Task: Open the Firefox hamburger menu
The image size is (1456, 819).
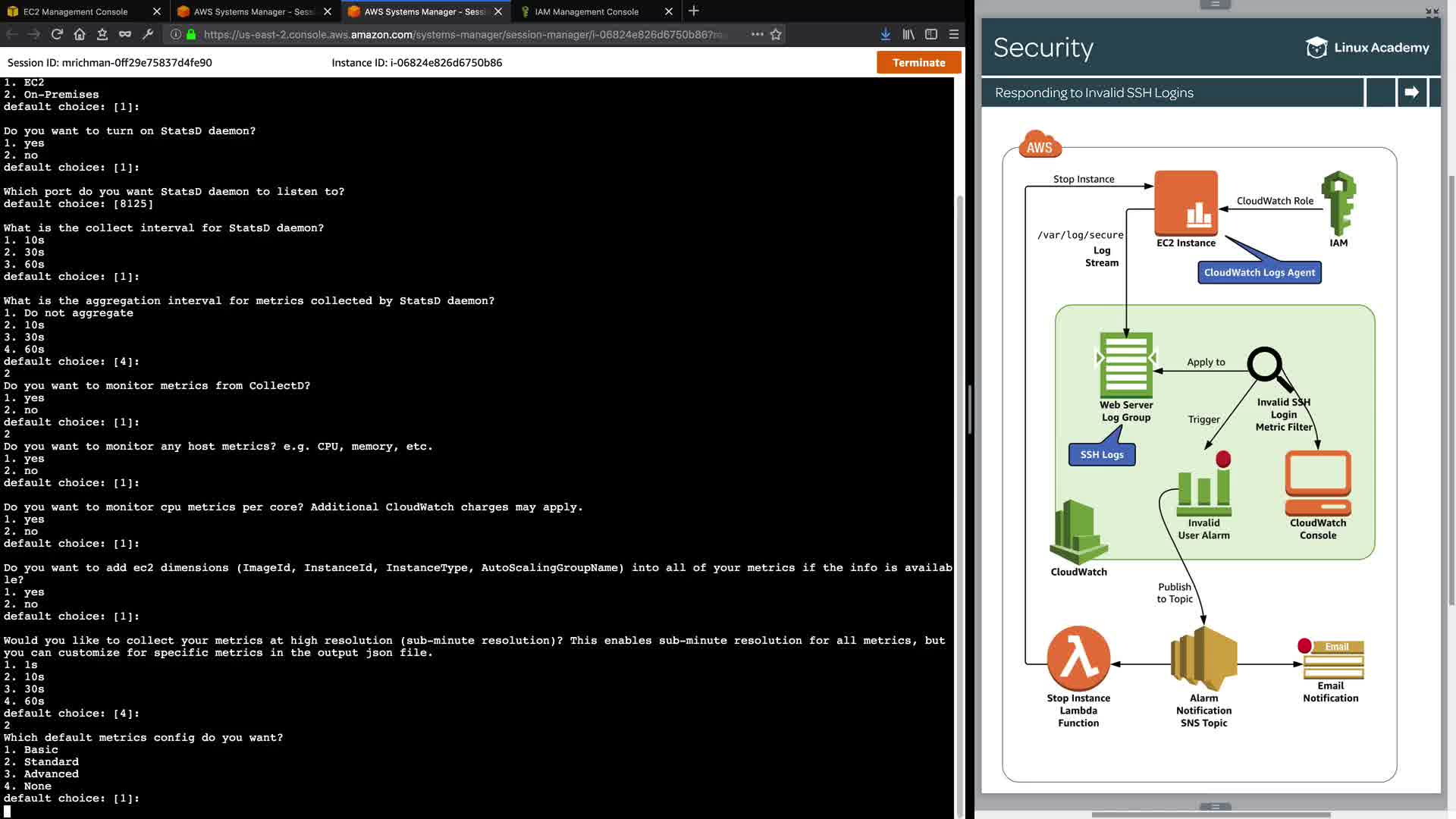Action: [x=954, y=34]
